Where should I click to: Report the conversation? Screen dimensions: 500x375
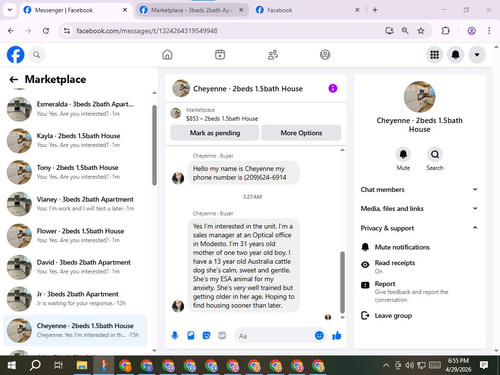point(419,291)
